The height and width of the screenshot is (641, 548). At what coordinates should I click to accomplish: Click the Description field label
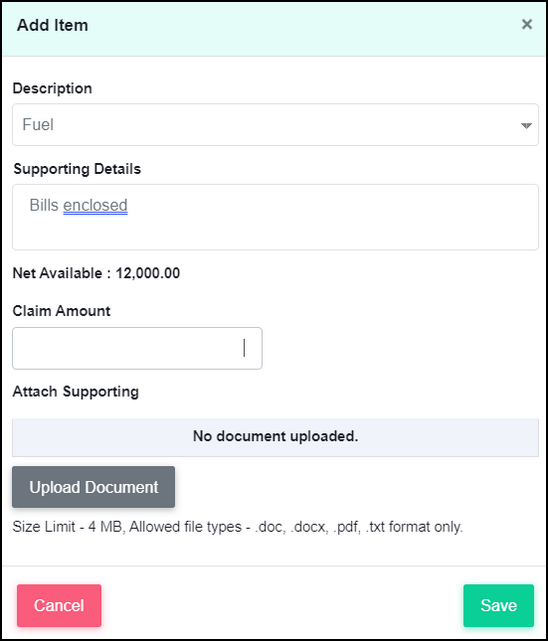[x=52, y=88]
